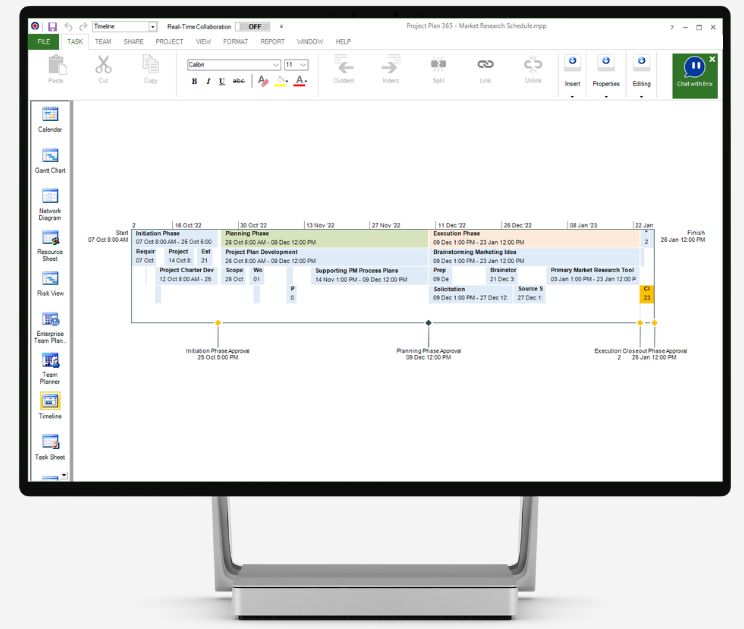Toggle strikethrough formatting
The height and width of the screenshot is (629, 744).
click(238, 81)
